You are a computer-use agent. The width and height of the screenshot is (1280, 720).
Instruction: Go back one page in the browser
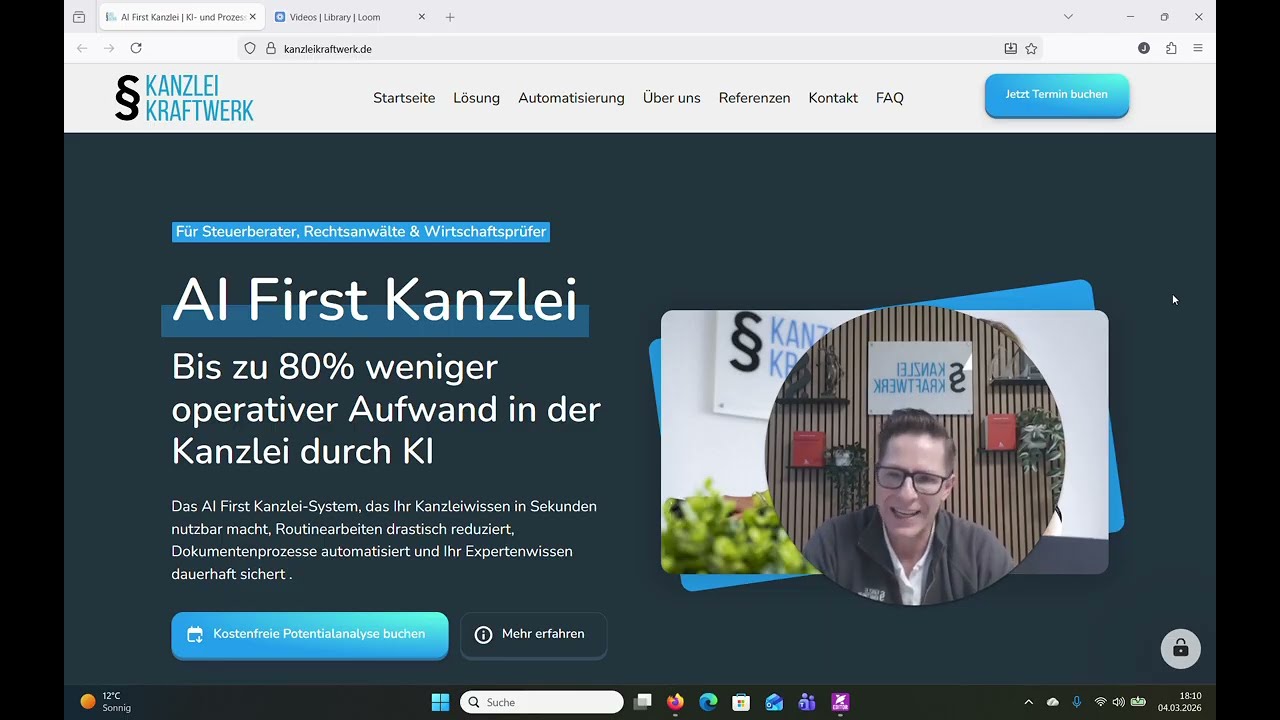pyautogui.click(x=82, y=48)
